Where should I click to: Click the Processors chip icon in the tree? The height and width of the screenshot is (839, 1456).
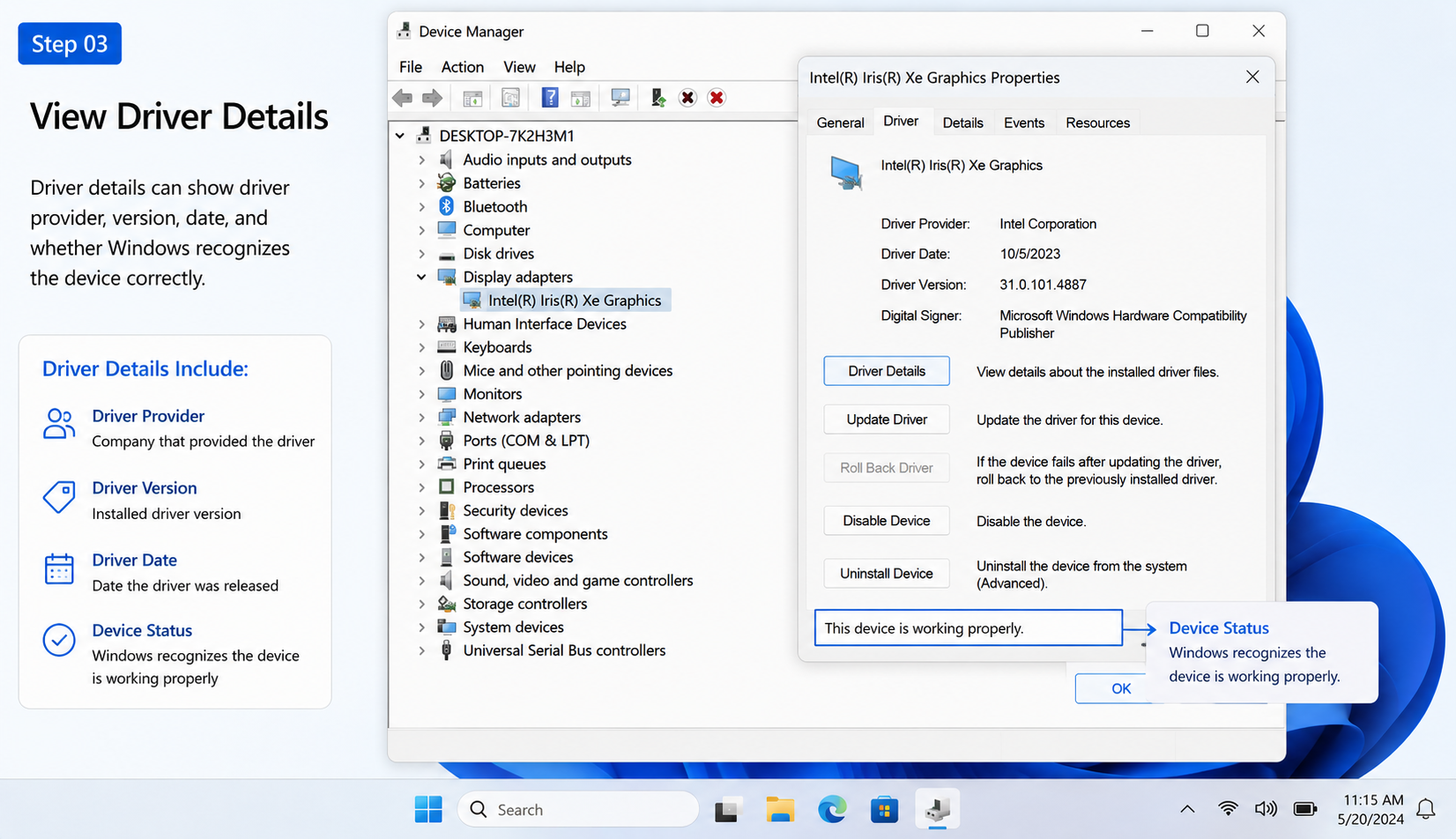[447, 487]
